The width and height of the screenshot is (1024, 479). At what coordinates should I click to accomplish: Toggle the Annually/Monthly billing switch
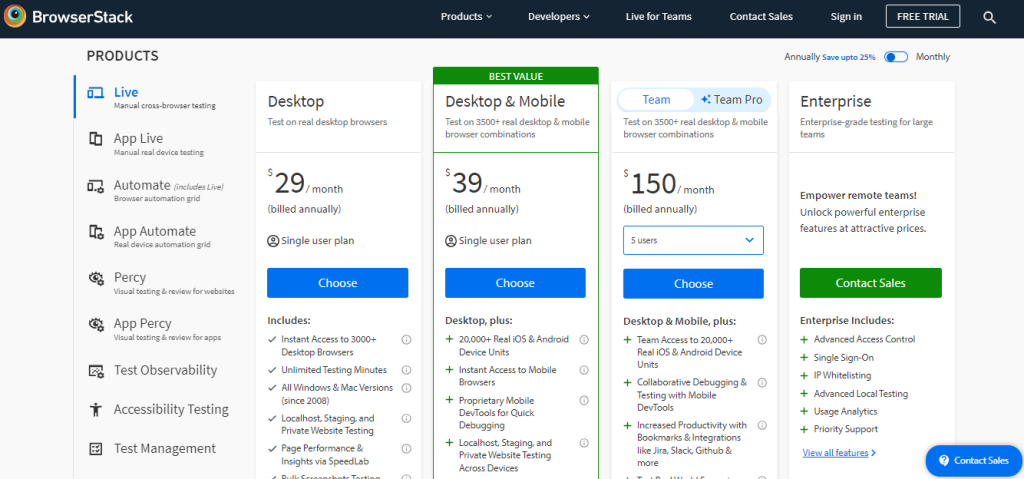click(895, 57)
